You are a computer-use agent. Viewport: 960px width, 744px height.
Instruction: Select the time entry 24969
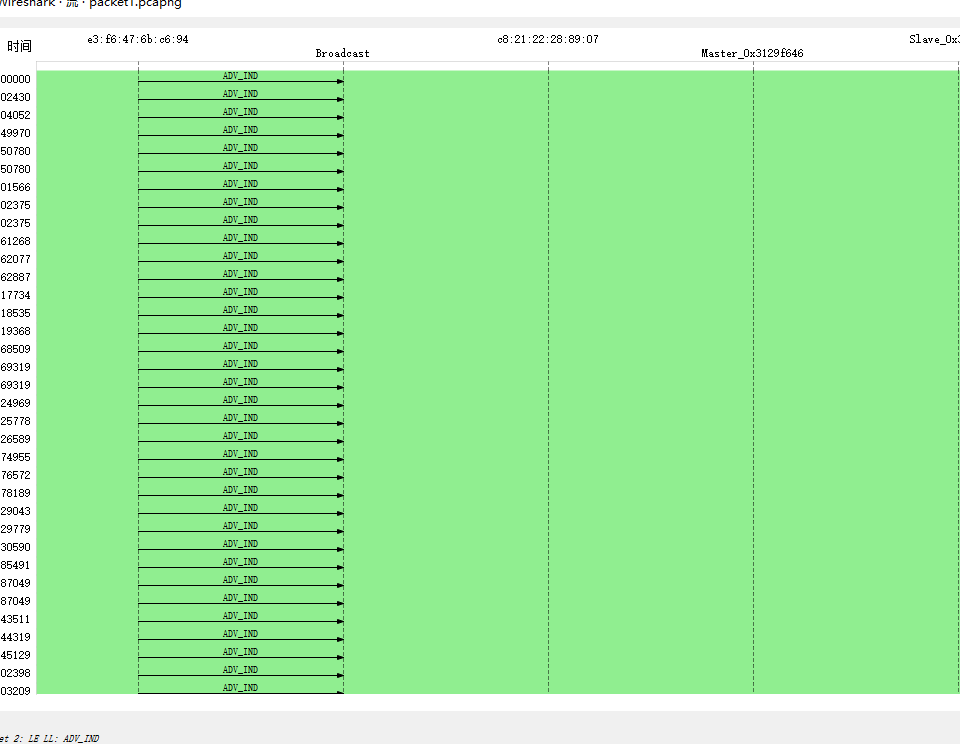pos(15,403)
